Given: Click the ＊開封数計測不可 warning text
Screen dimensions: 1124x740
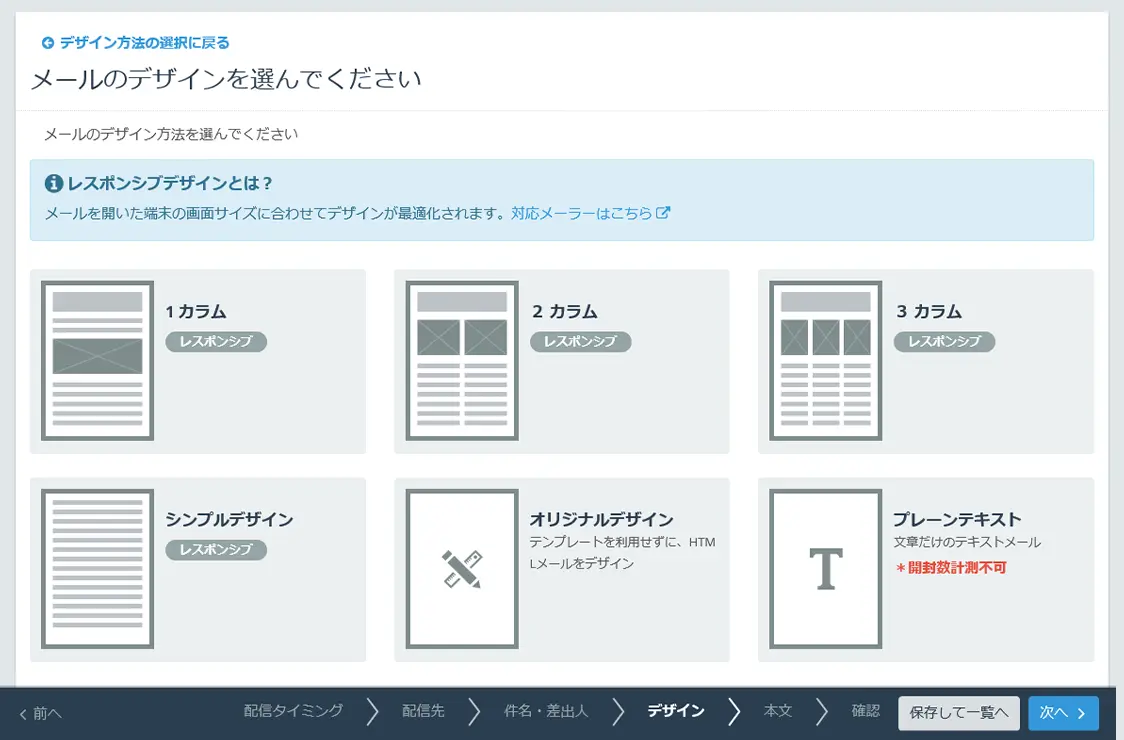Looking at the screenshot, I should coord(951,568).
